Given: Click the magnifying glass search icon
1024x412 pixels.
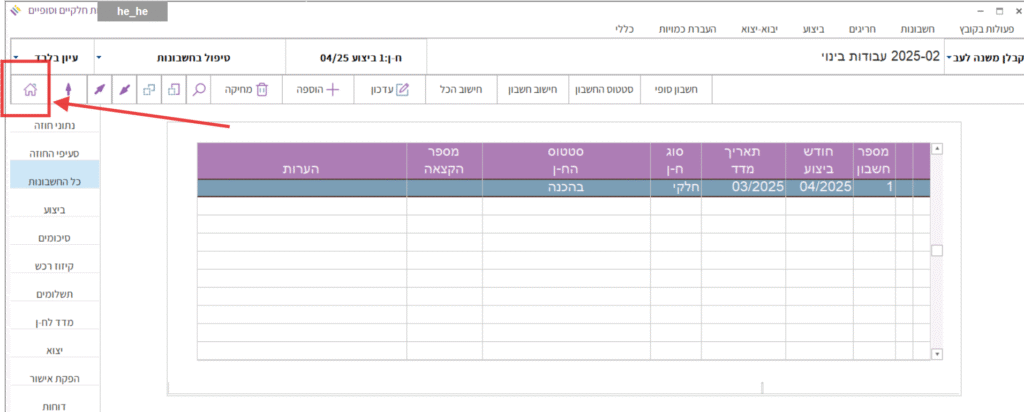Looking at the screenshot, I should click(x=199, y=89).
